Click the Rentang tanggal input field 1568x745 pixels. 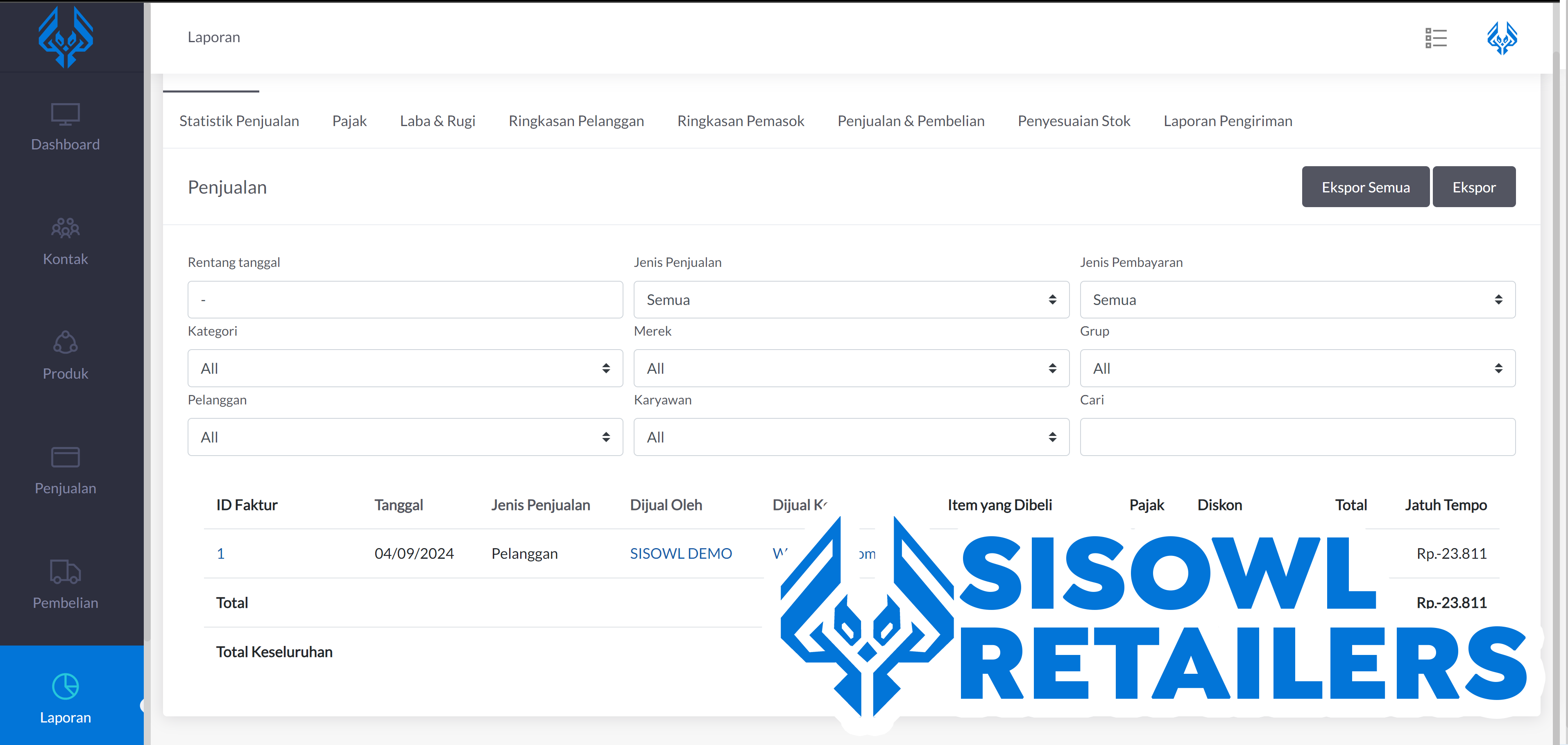tap(406, 299)
